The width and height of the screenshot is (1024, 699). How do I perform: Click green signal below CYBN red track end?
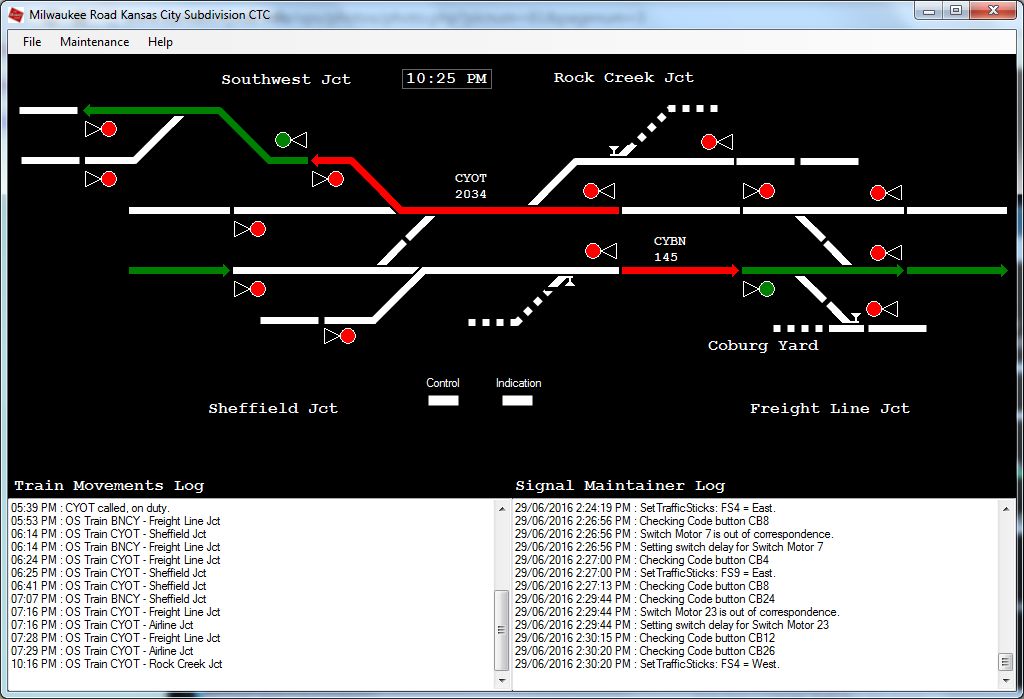(767, 289)
